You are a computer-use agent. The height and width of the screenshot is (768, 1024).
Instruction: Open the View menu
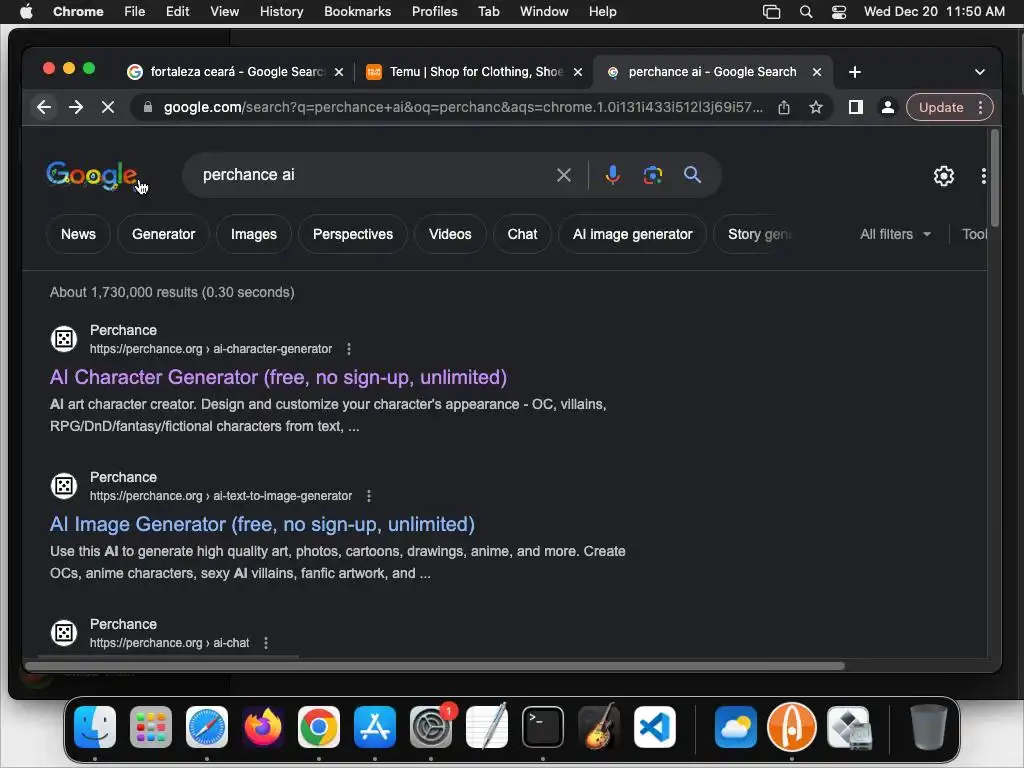point(225,12)
